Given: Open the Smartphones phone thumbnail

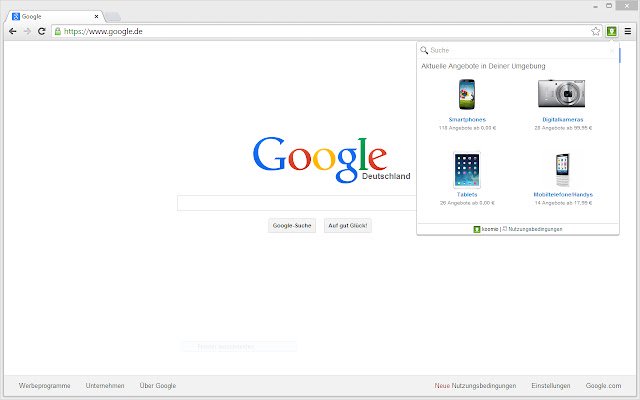Looking at the screenshot, I should point(467,94).
